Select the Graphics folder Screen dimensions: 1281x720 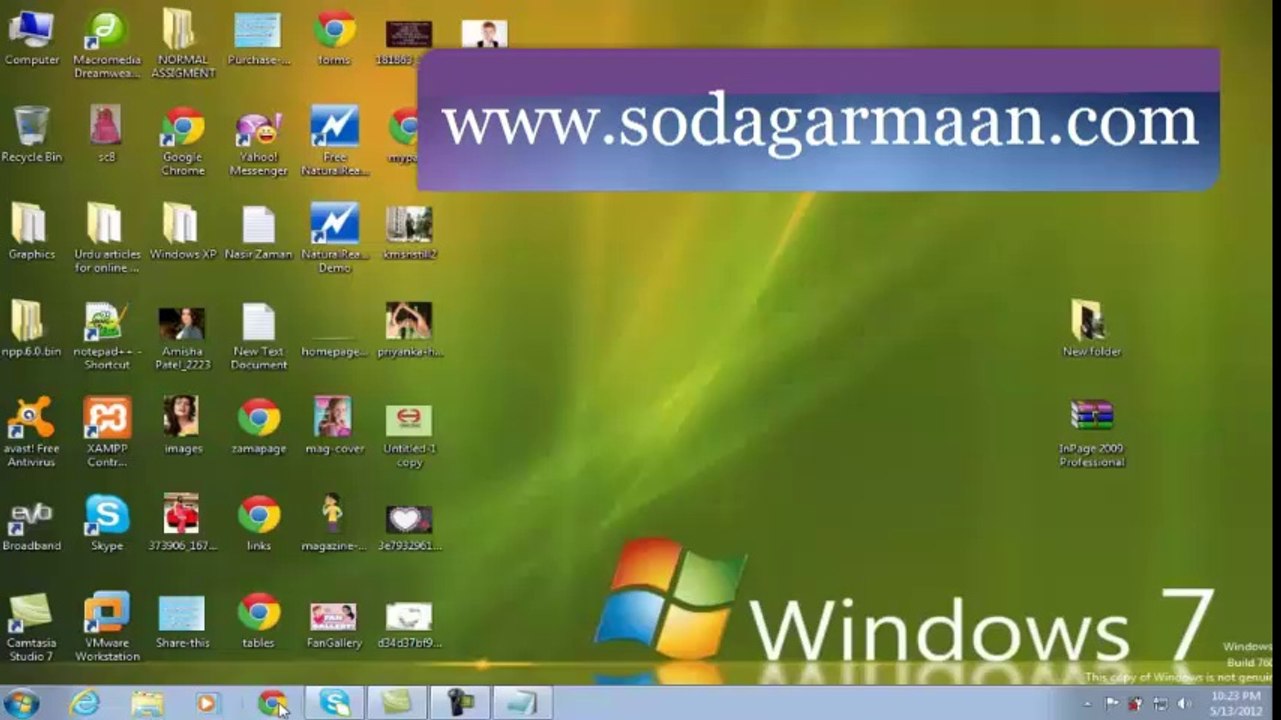(x=32, y=232)
